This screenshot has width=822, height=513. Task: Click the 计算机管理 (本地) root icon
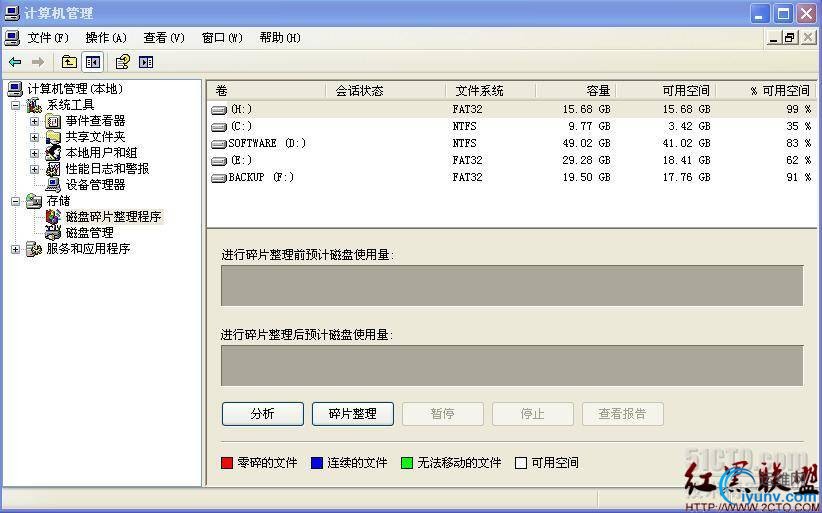[15, 89]
